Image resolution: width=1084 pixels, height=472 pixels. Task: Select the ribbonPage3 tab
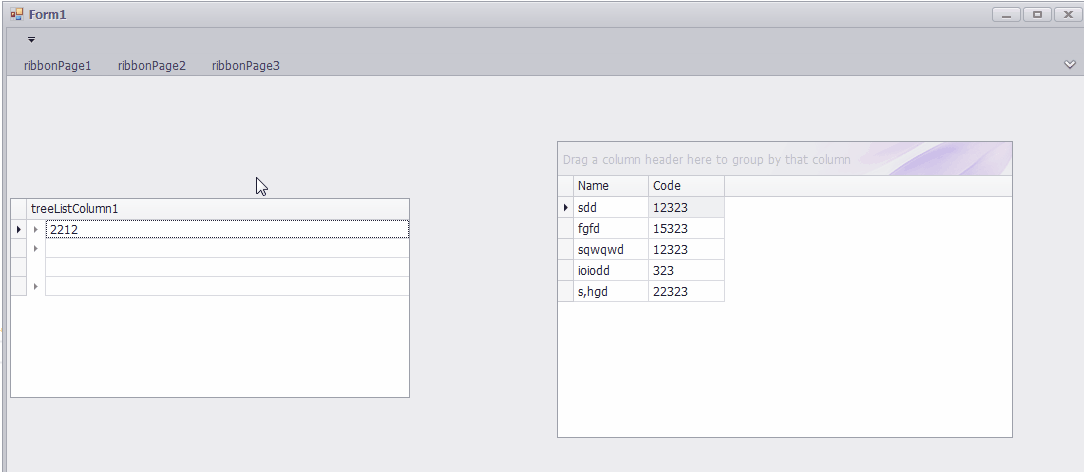point(245,66)
